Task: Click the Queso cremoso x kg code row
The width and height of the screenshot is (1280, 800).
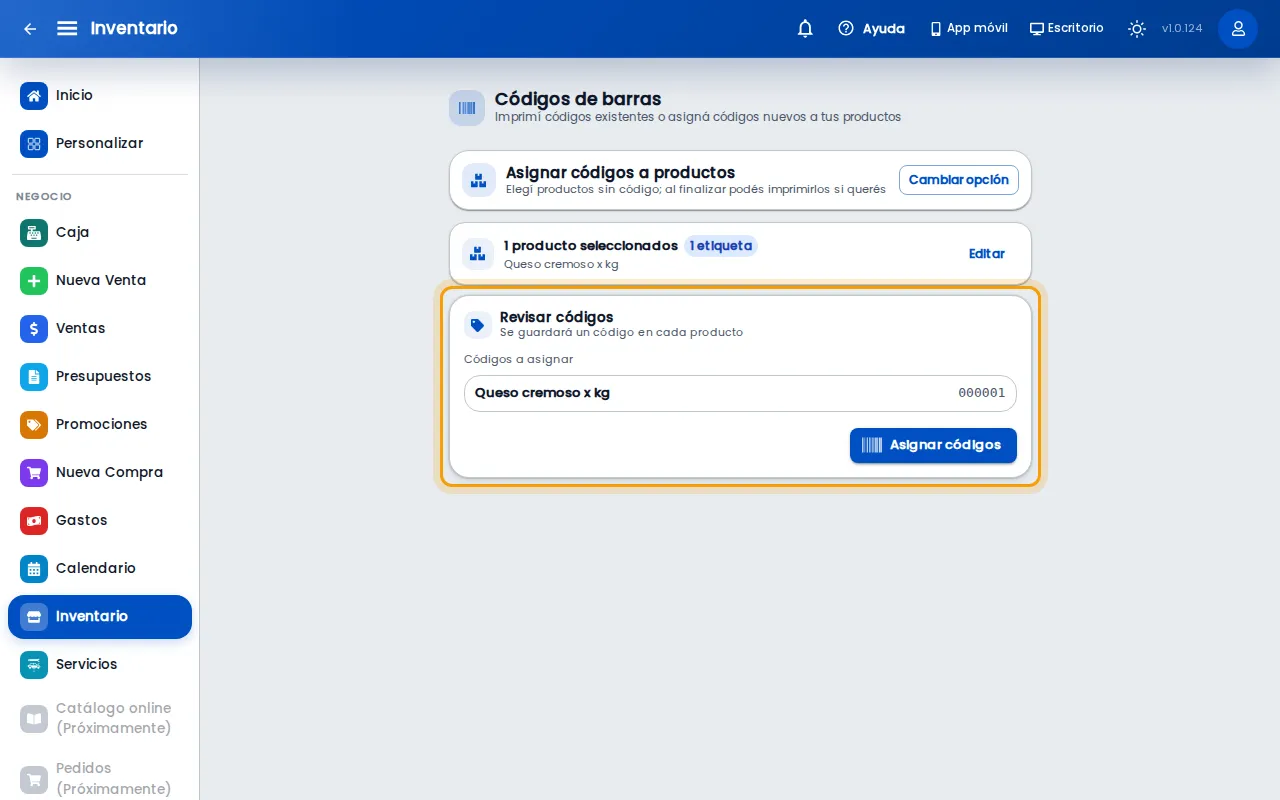Action: tap(740, 393)
